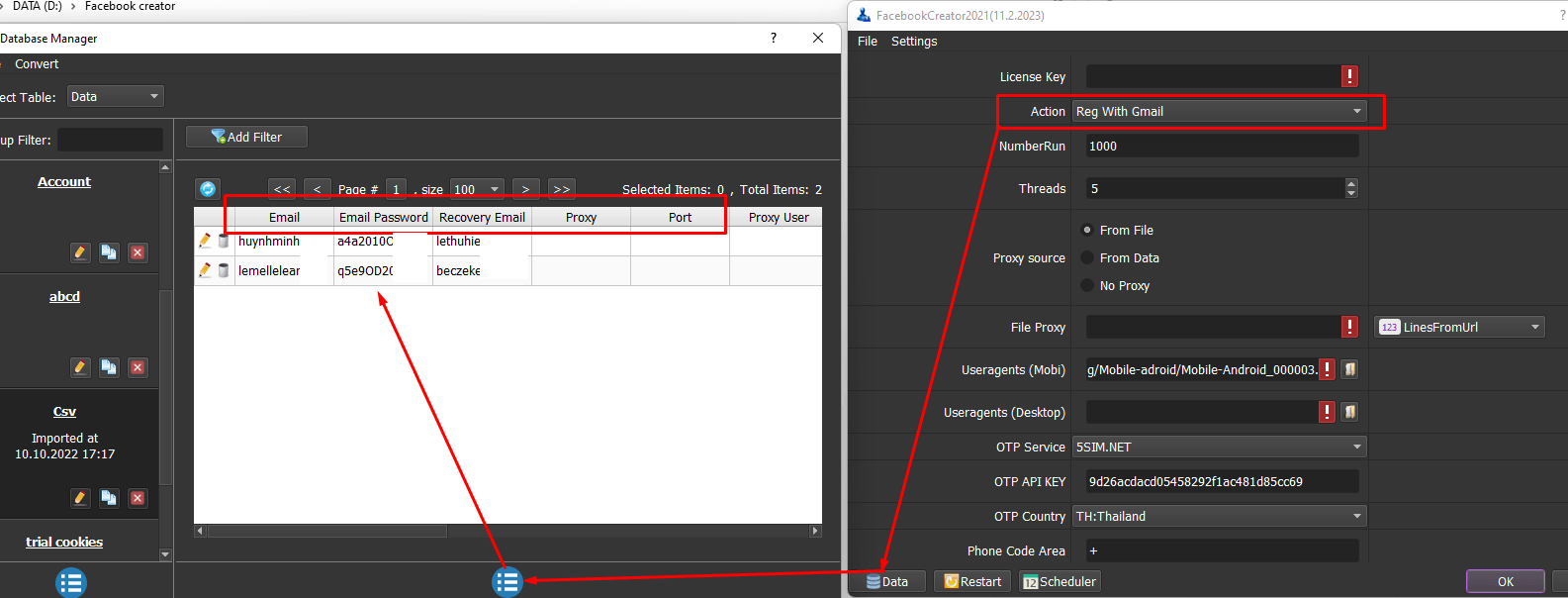This screenshot has width=1568, height=598.
Task: Browse for Useragents (Mobi) file icon
Action: click(x=1349, y=369)
